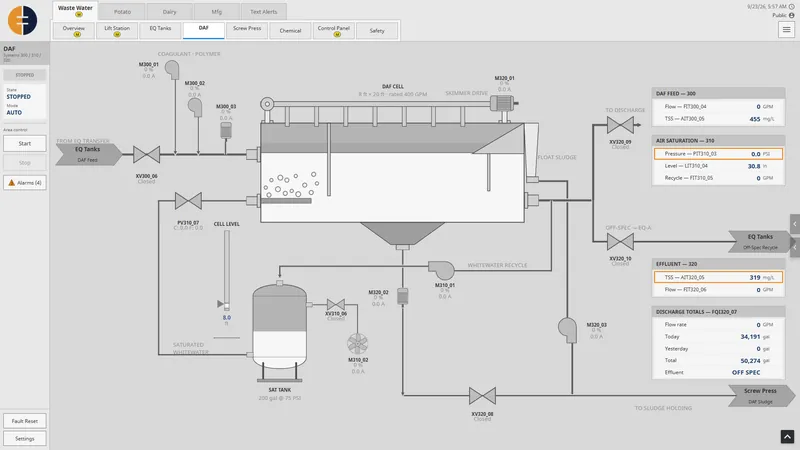Select the M310_02 compressor fan icon
The image size is (800, 450).
coord(358,344)
